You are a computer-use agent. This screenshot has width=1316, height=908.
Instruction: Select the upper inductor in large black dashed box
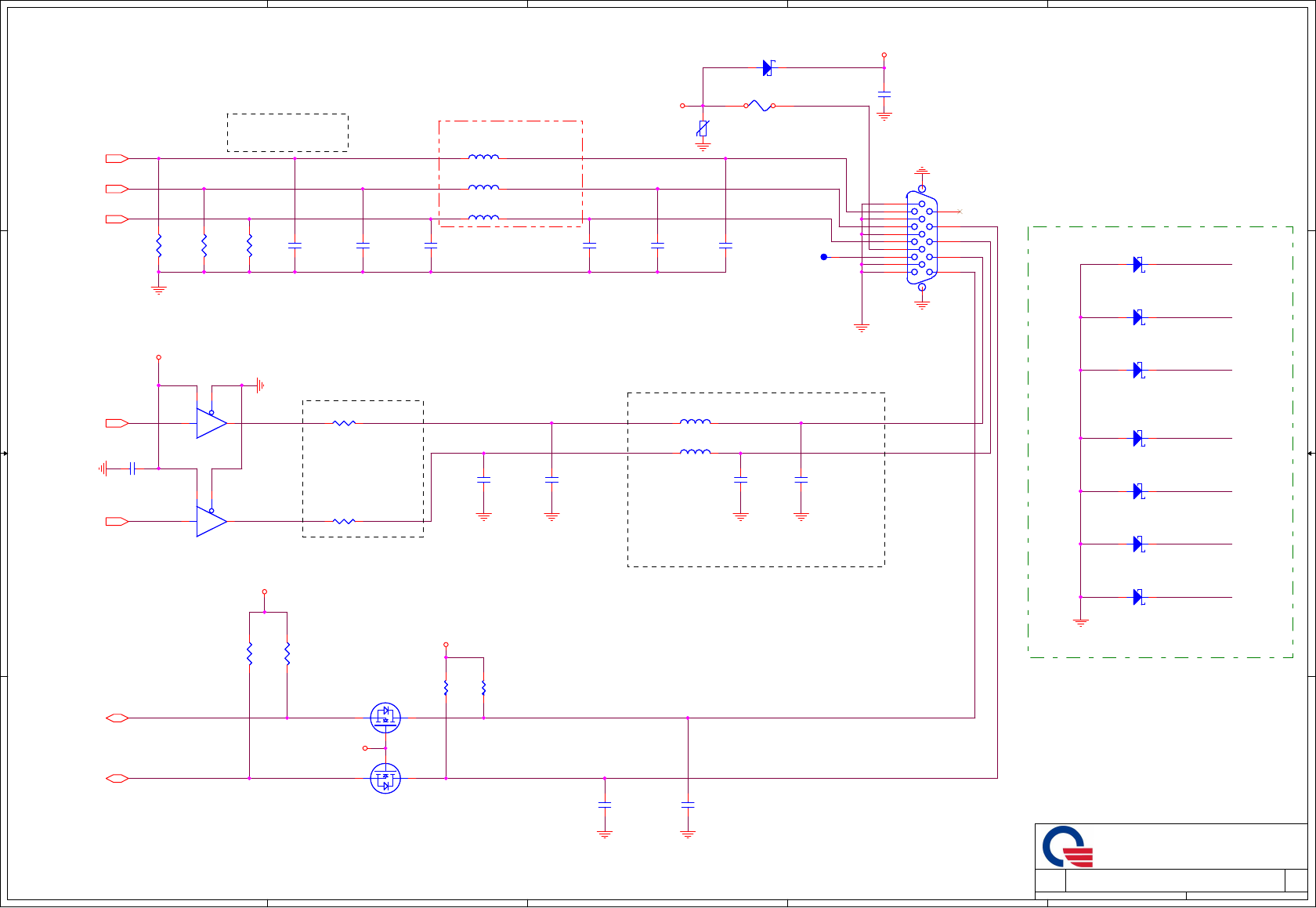(696, 421)
